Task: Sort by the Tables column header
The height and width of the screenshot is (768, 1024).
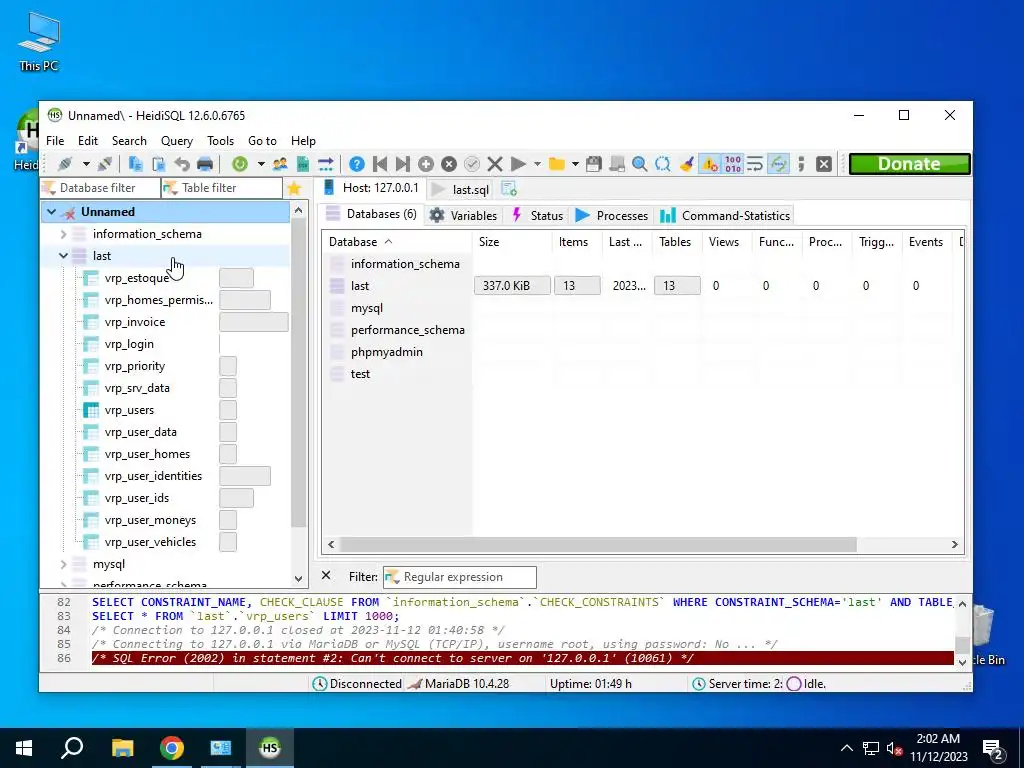Action: (x=677, y=242)
